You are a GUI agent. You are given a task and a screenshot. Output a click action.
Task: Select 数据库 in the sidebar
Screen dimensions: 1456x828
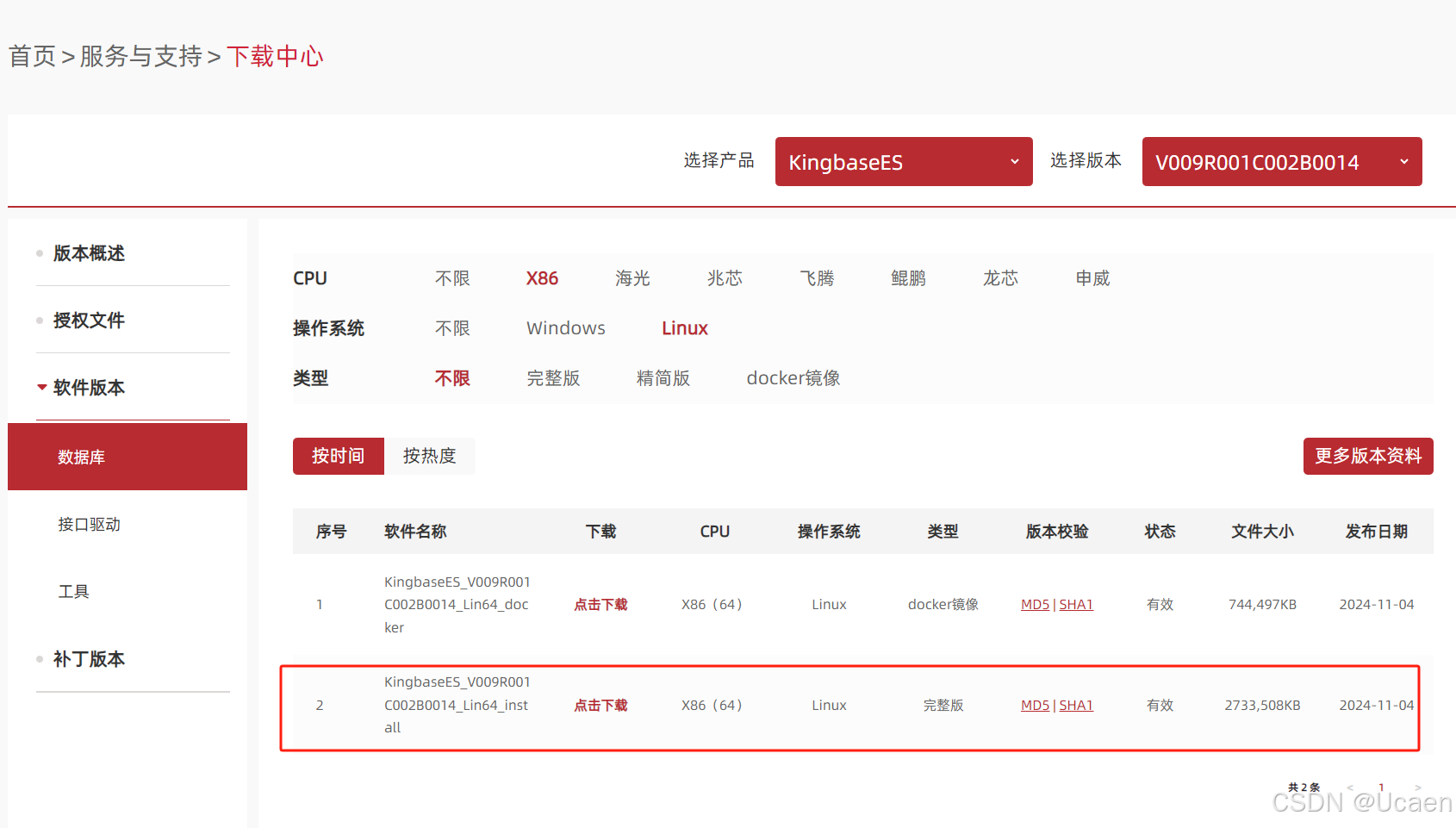click(x=128, y=457)
